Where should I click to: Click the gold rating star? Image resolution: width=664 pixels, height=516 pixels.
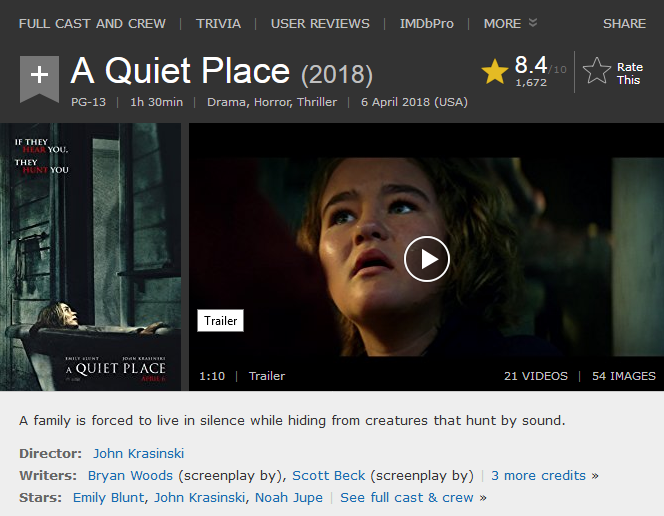[x=495, y=71]
